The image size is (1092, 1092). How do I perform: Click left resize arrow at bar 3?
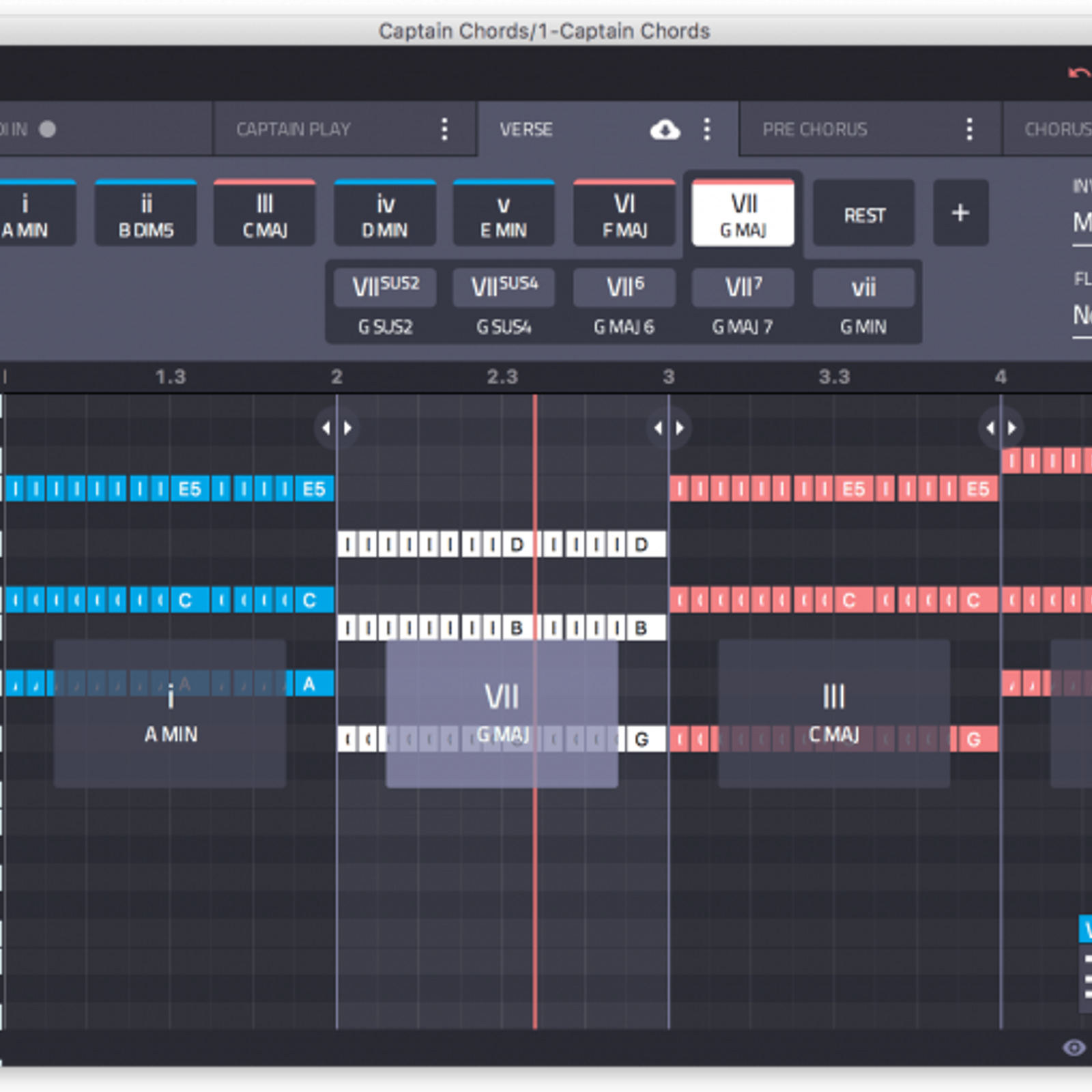[x=658, y=428]
